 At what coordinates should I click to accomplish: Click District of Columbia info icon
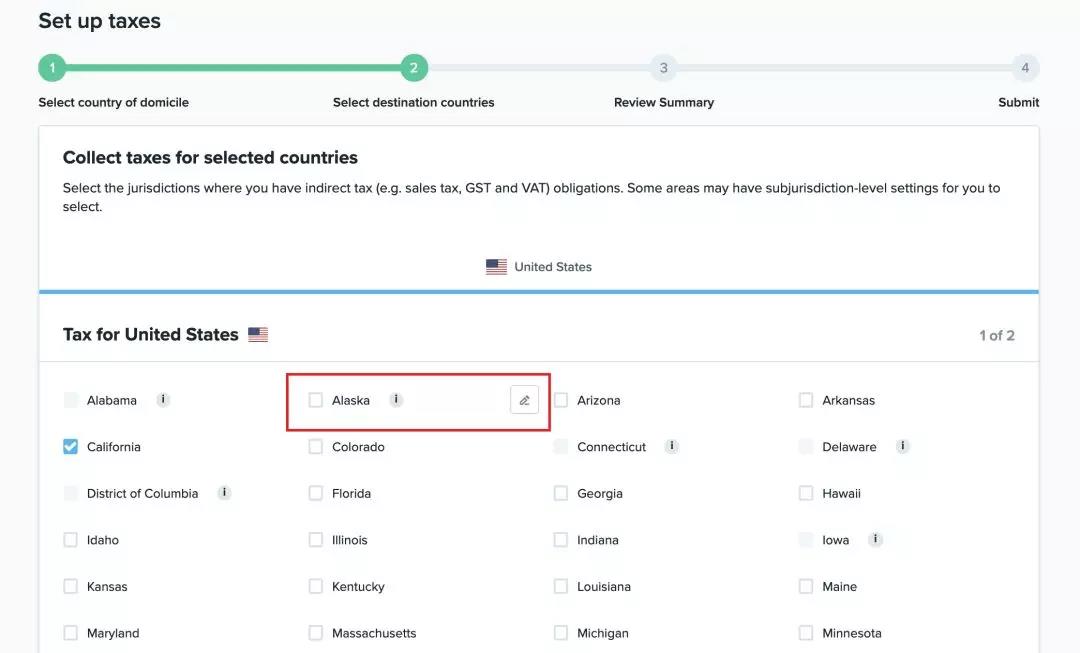tap(224, 493)
